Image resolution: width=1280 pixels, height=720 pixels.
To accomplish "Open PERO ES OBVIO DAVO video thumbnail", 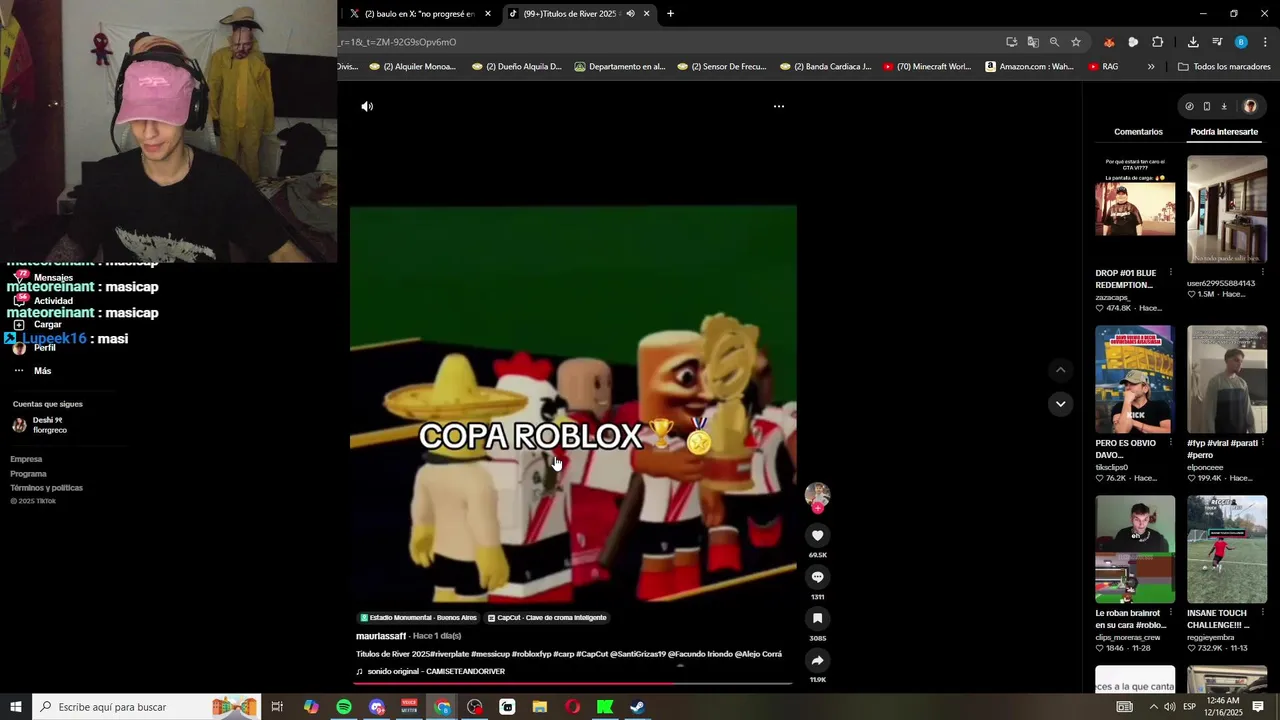I will coord(1135,379).
